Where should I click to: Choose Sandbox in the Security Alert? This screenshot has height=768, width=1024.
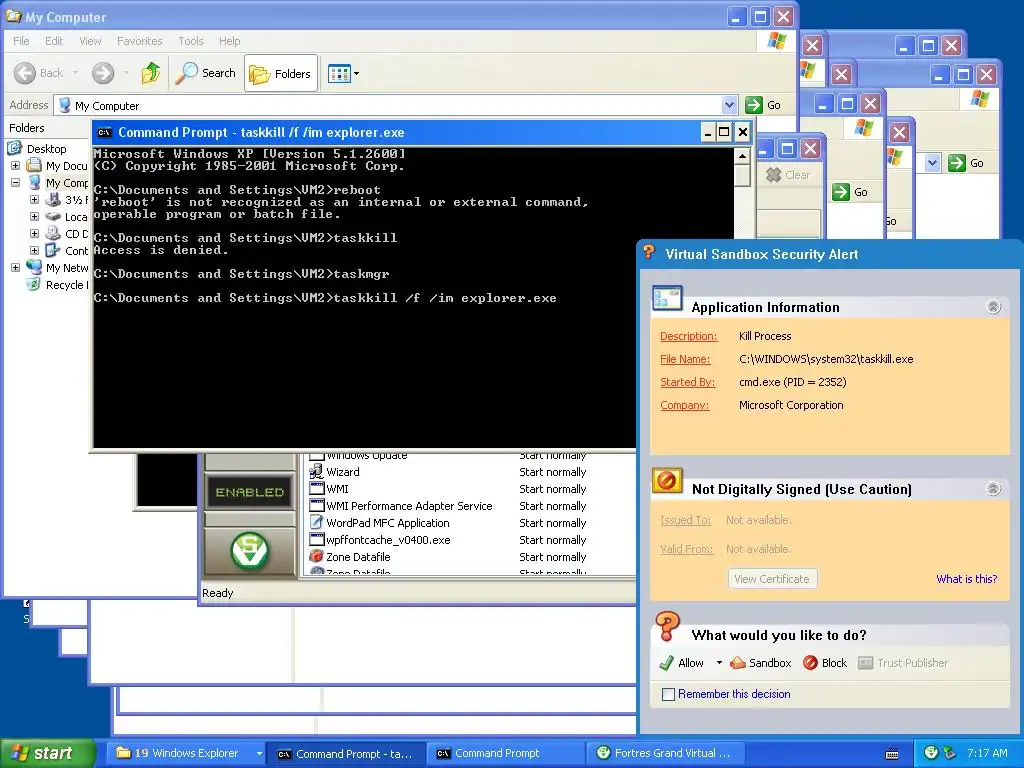(x=761, y=663)
